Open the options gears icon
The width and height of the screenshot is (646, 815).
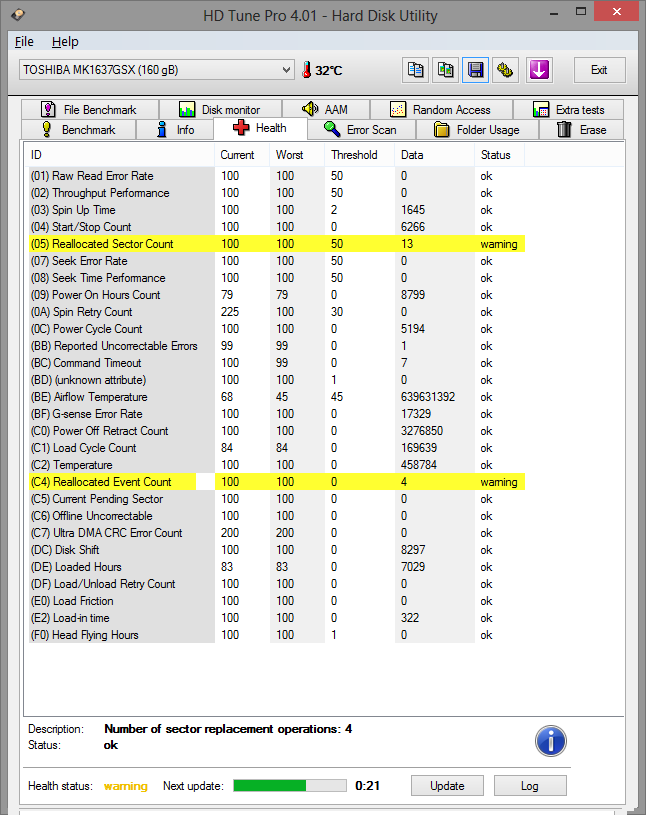pyautogui.click(x=505, y=70)
